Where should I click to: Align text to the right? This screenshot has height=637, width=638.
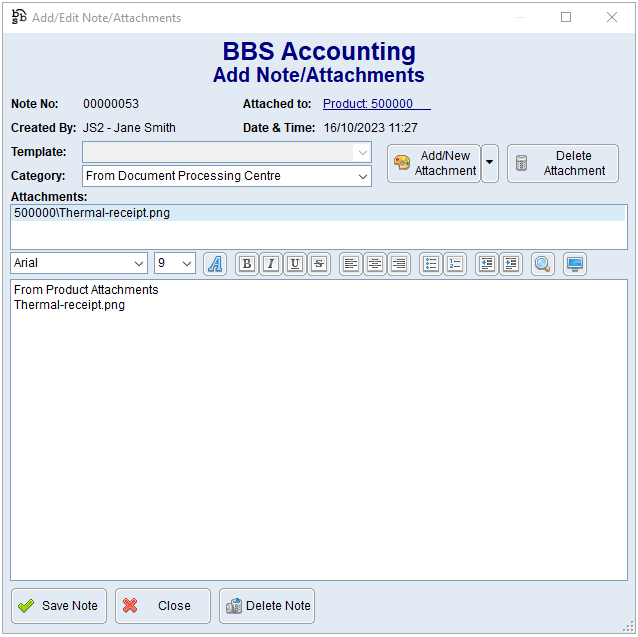(x=399, y=264)
